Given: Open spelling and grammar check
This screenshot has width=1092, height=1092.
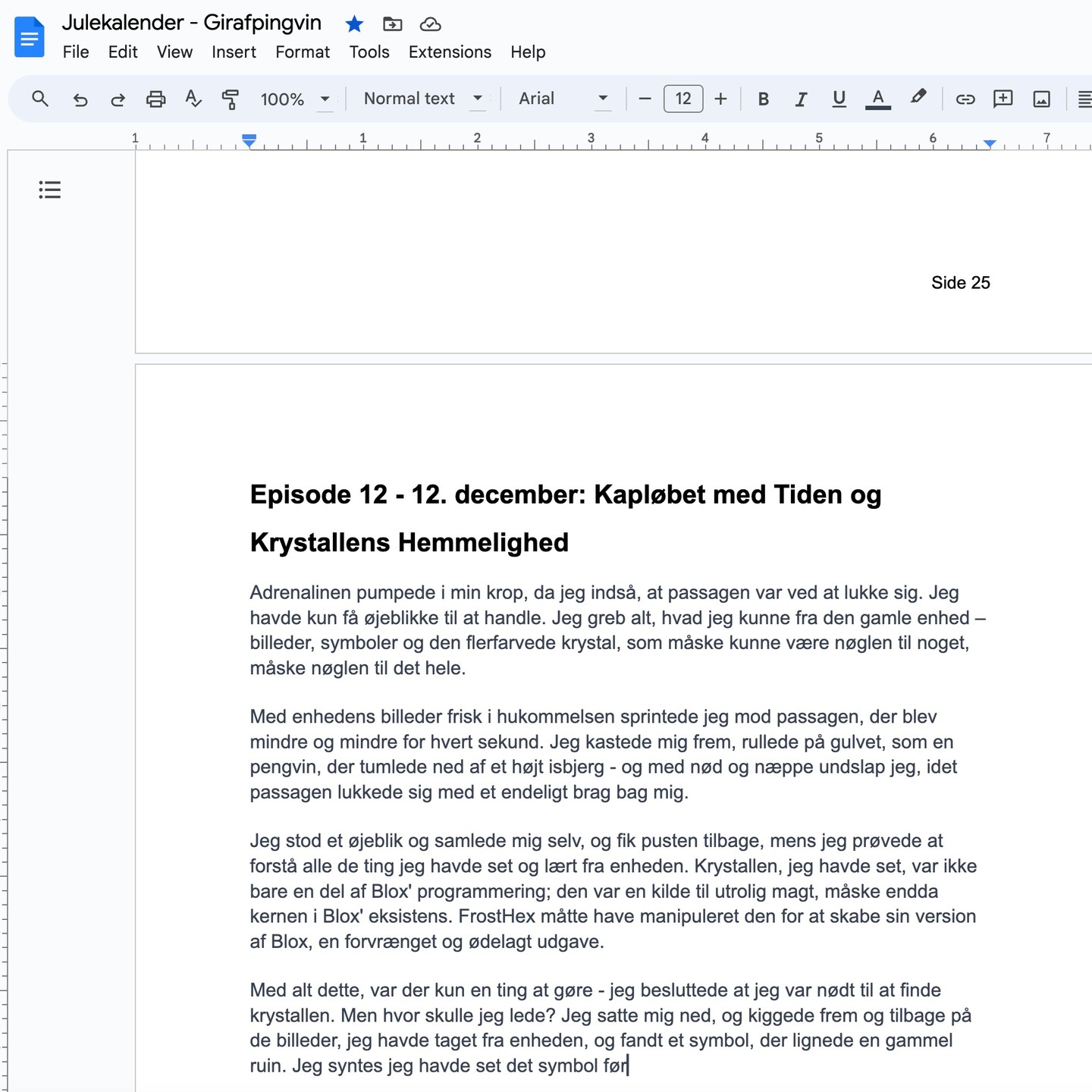Looking at the screenshot, I should pos(193,99).
